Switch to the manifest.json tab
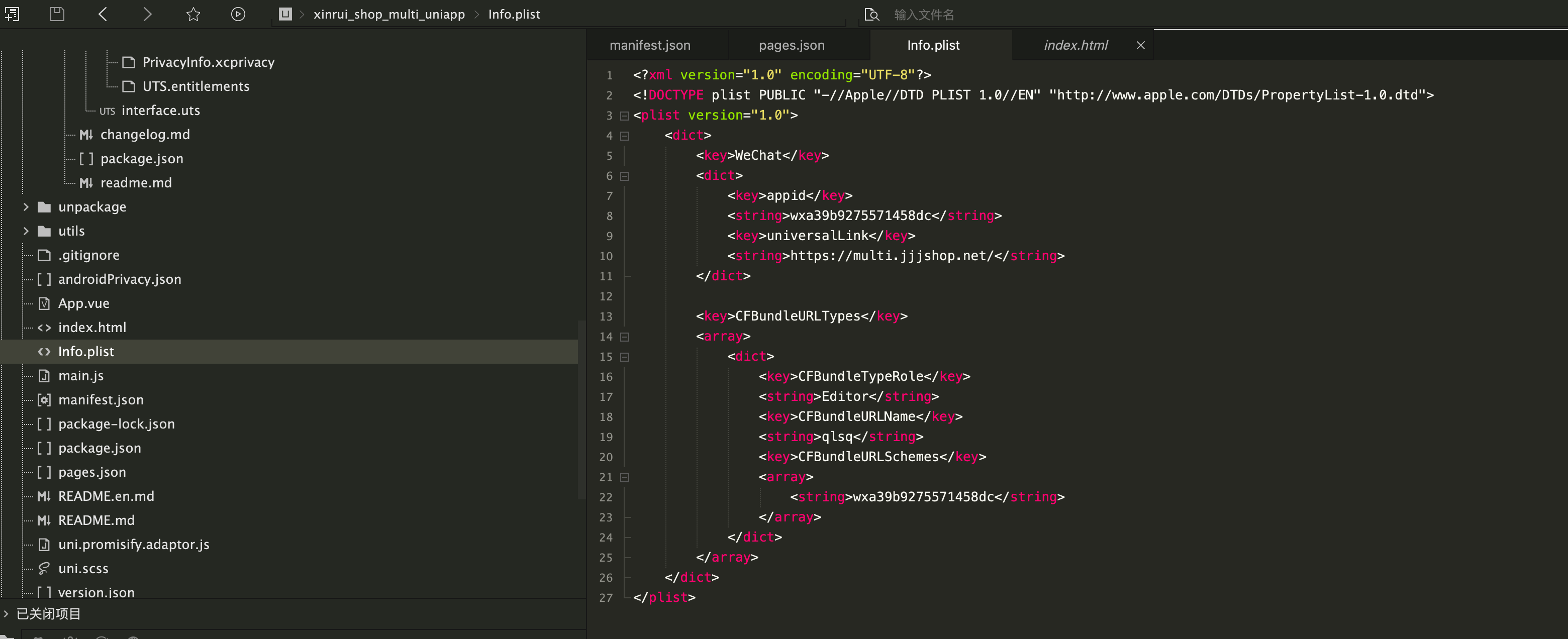 pyautogui.click(x=649, y=46)
